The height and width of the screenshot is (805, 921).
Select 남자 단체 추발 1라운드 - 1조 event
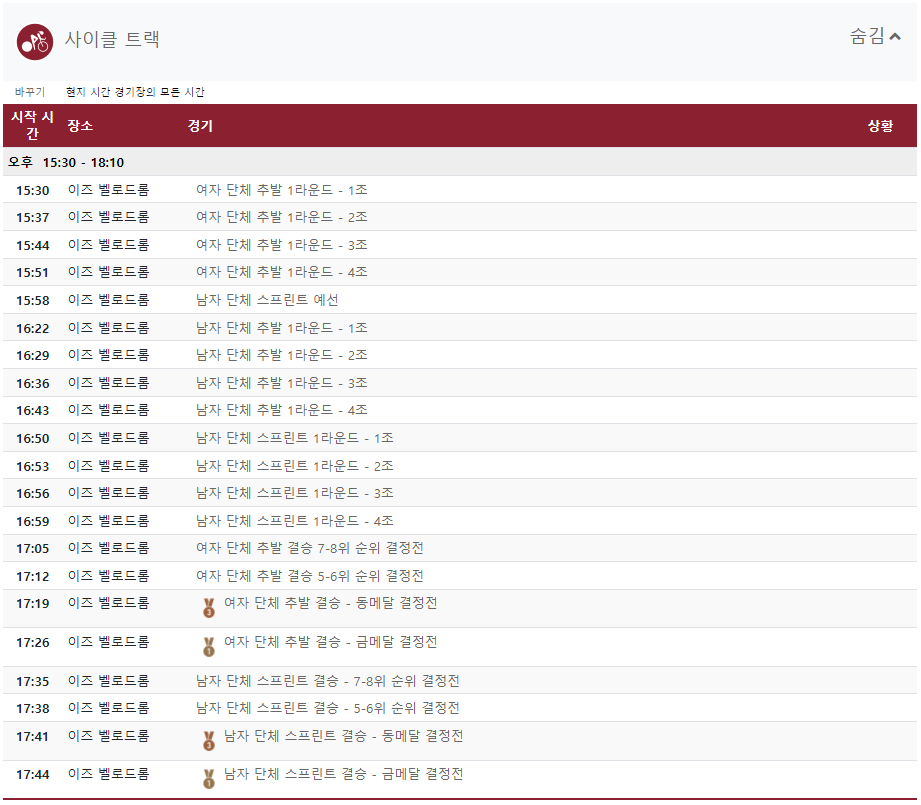click(x=281, y=327)
